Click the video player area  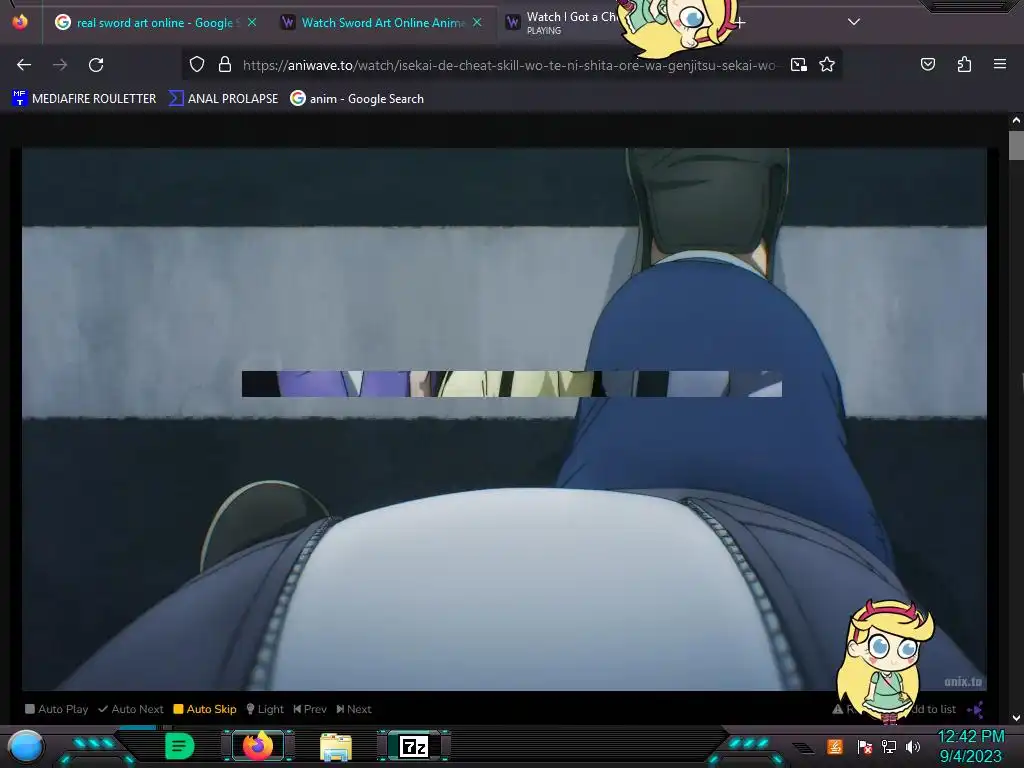(x=504, y=419)
